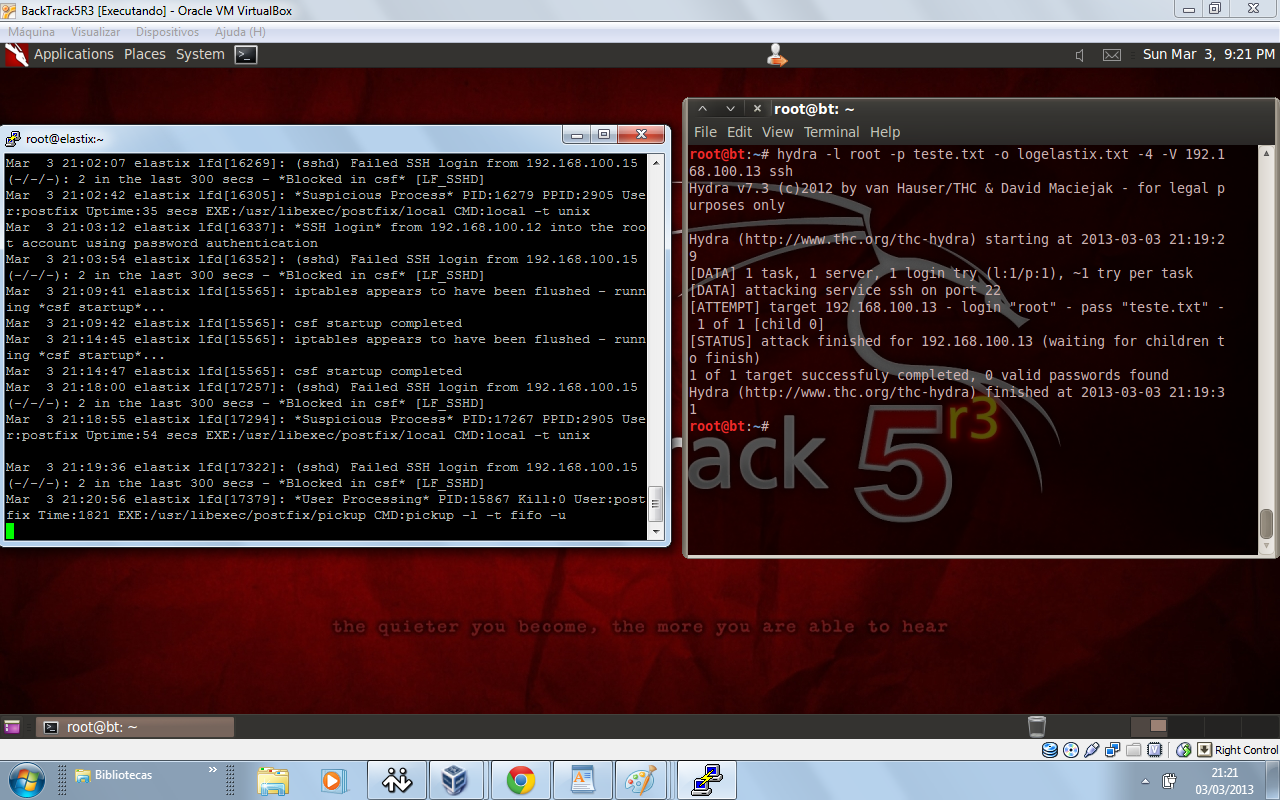
Task: Click the volume speaker icon
Action: click(x=1079, y=55)
